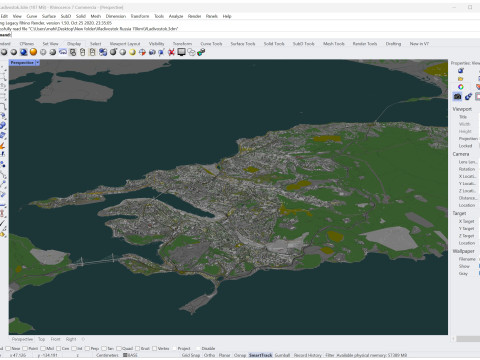Toggle Planar mode in status bar
480x360 pixels.
tap(225, 355)
